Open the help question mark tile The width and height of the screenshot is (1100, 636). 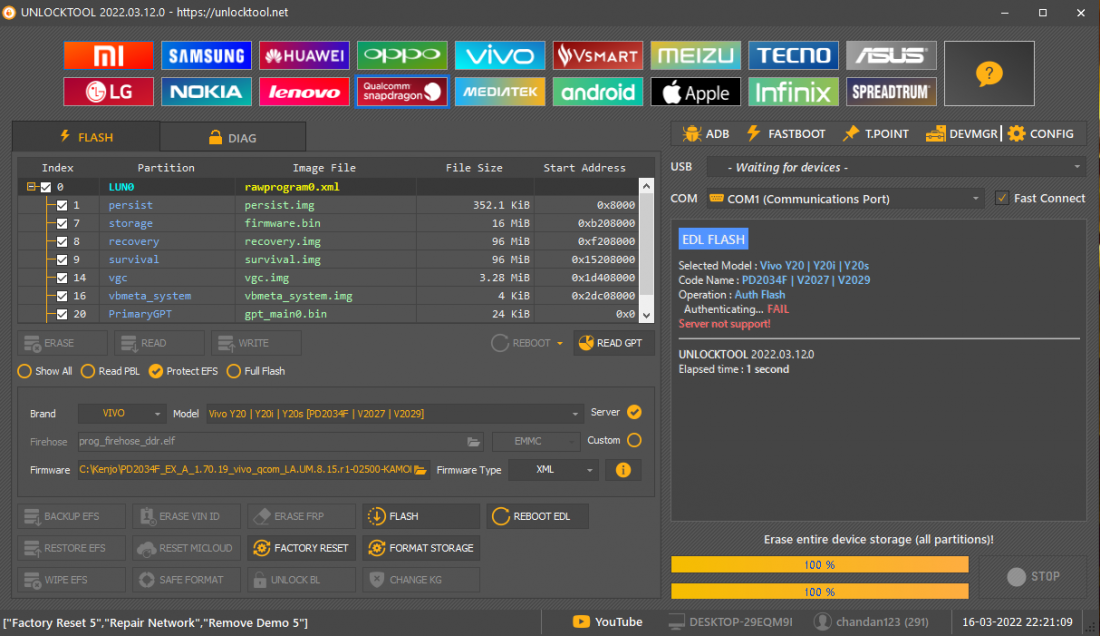tap(989, 74)
